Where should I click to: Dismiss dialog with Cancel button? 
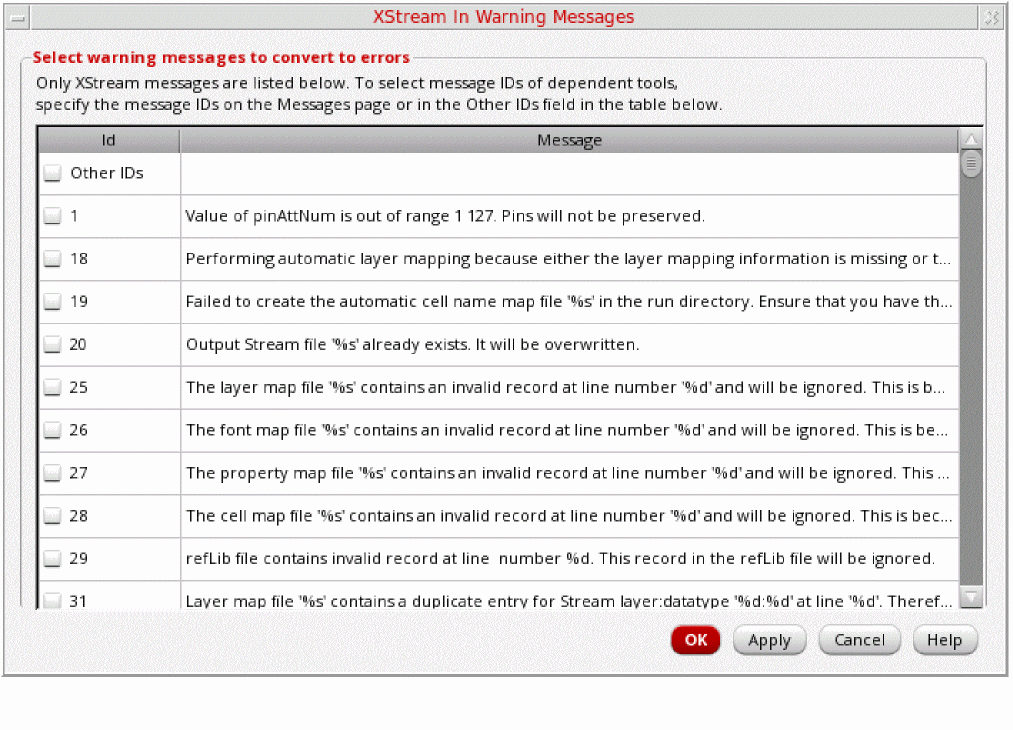point(859,640)
